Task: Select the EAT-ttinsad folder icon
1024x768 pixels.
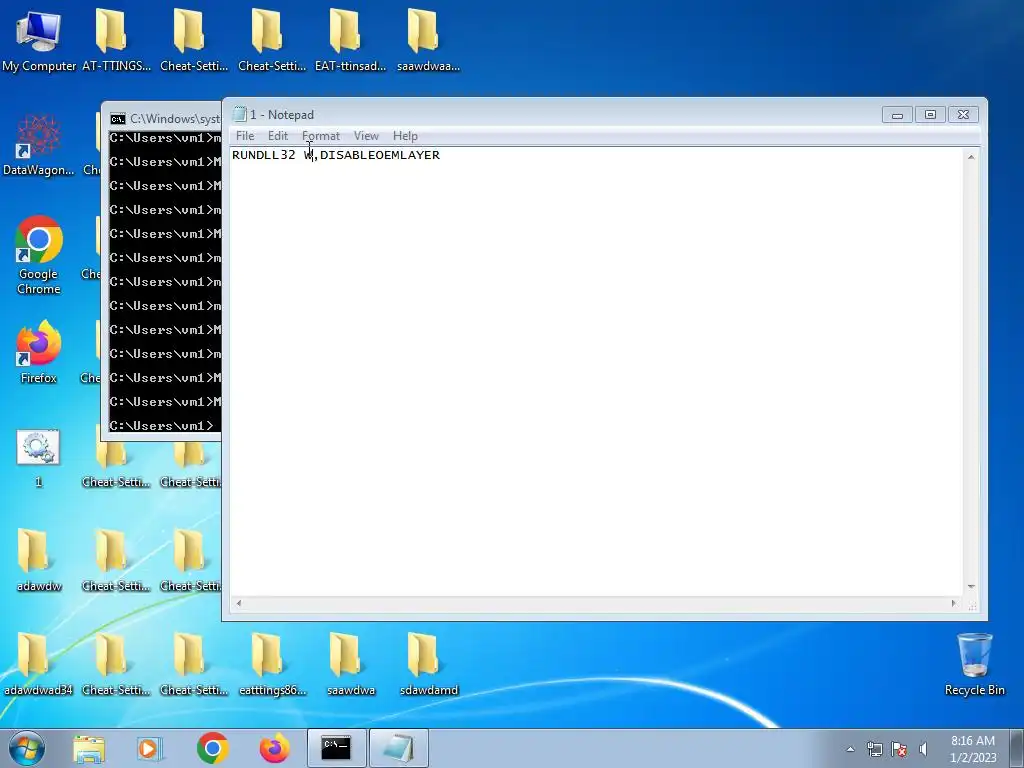Action: pos(350,39)
